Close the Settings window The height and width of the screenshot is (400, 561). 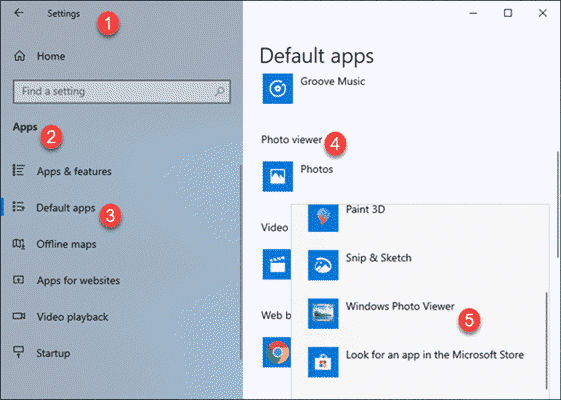[542, 13]
